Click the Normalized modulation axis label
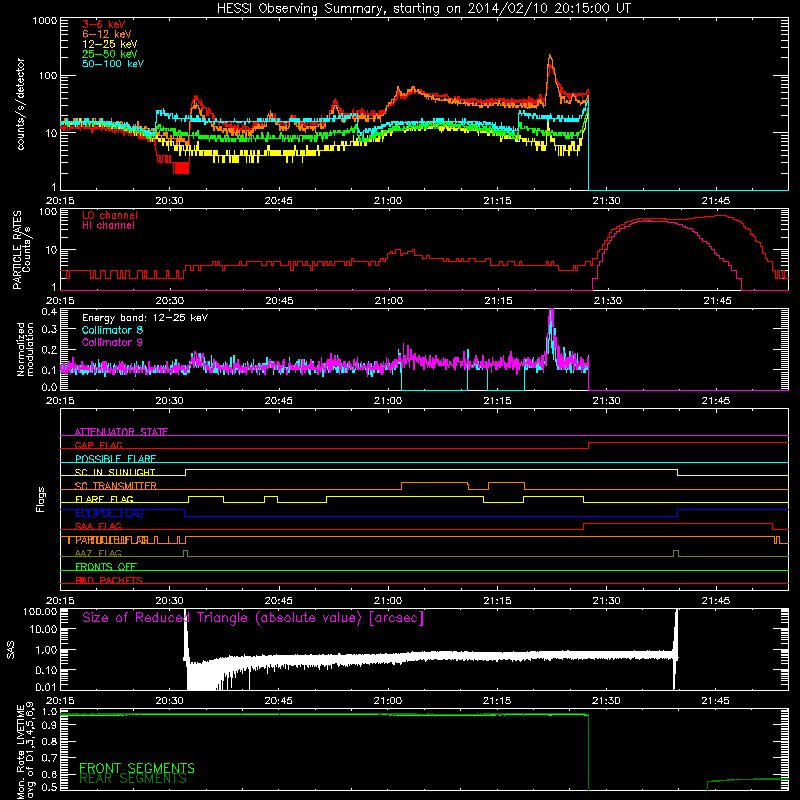Image resolution: width=800 pixels, height=800 pixels. coord(25,349)
